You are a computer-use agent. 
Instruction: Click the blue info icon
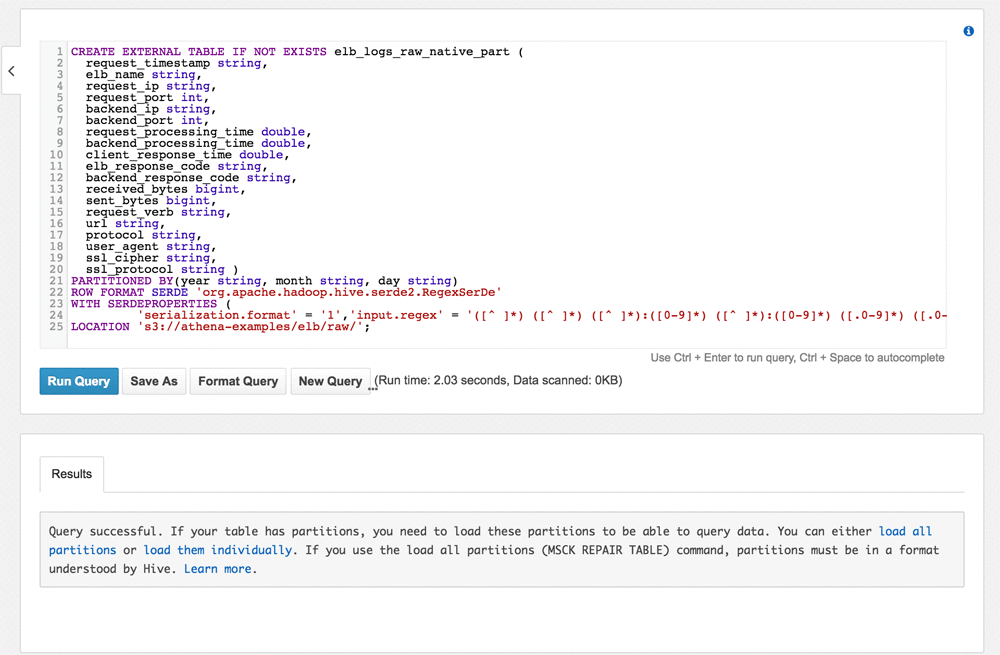click(968, 31)
